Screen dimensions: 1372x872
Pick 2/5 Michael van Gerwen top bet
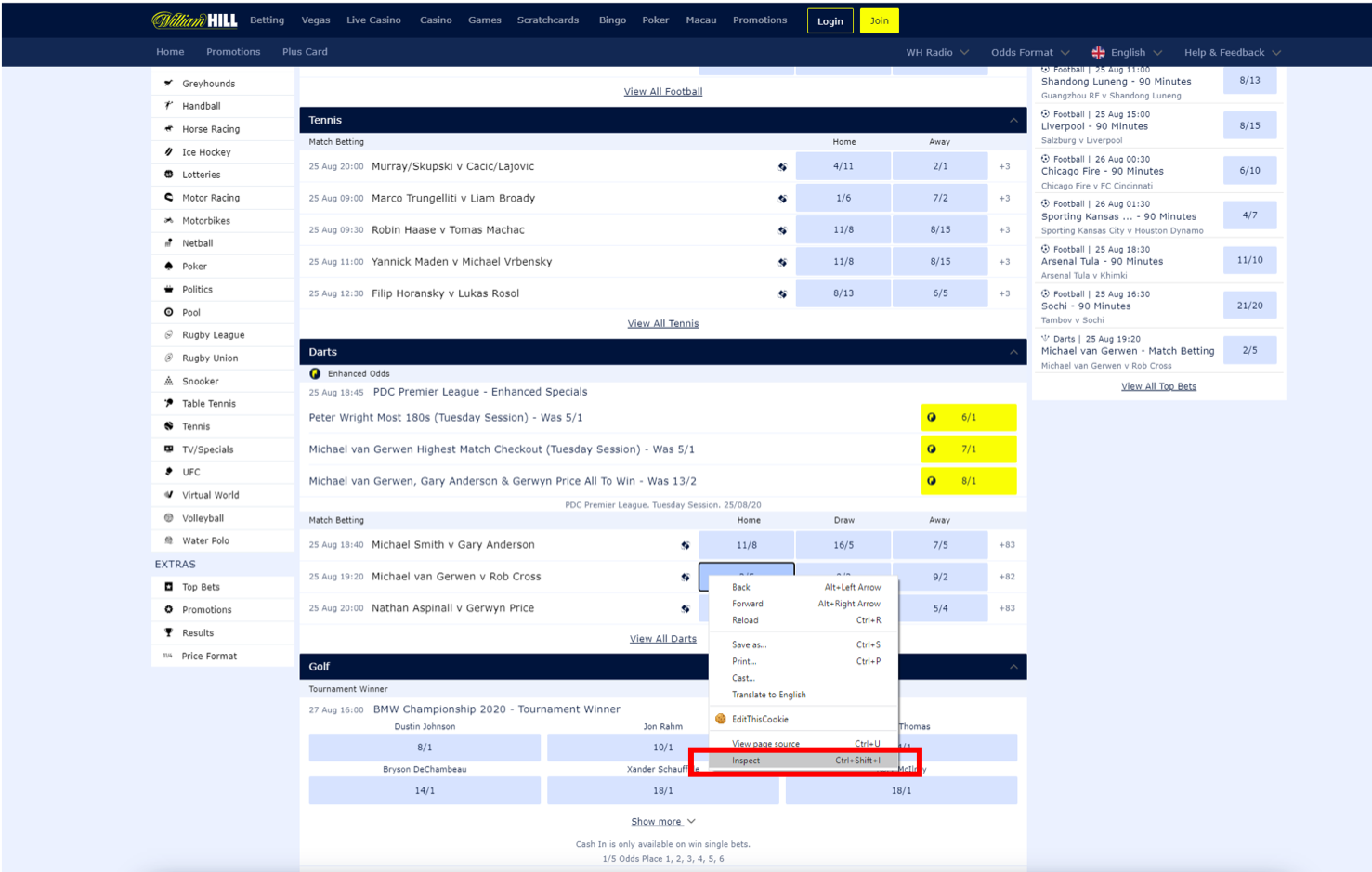[1249, 350]
